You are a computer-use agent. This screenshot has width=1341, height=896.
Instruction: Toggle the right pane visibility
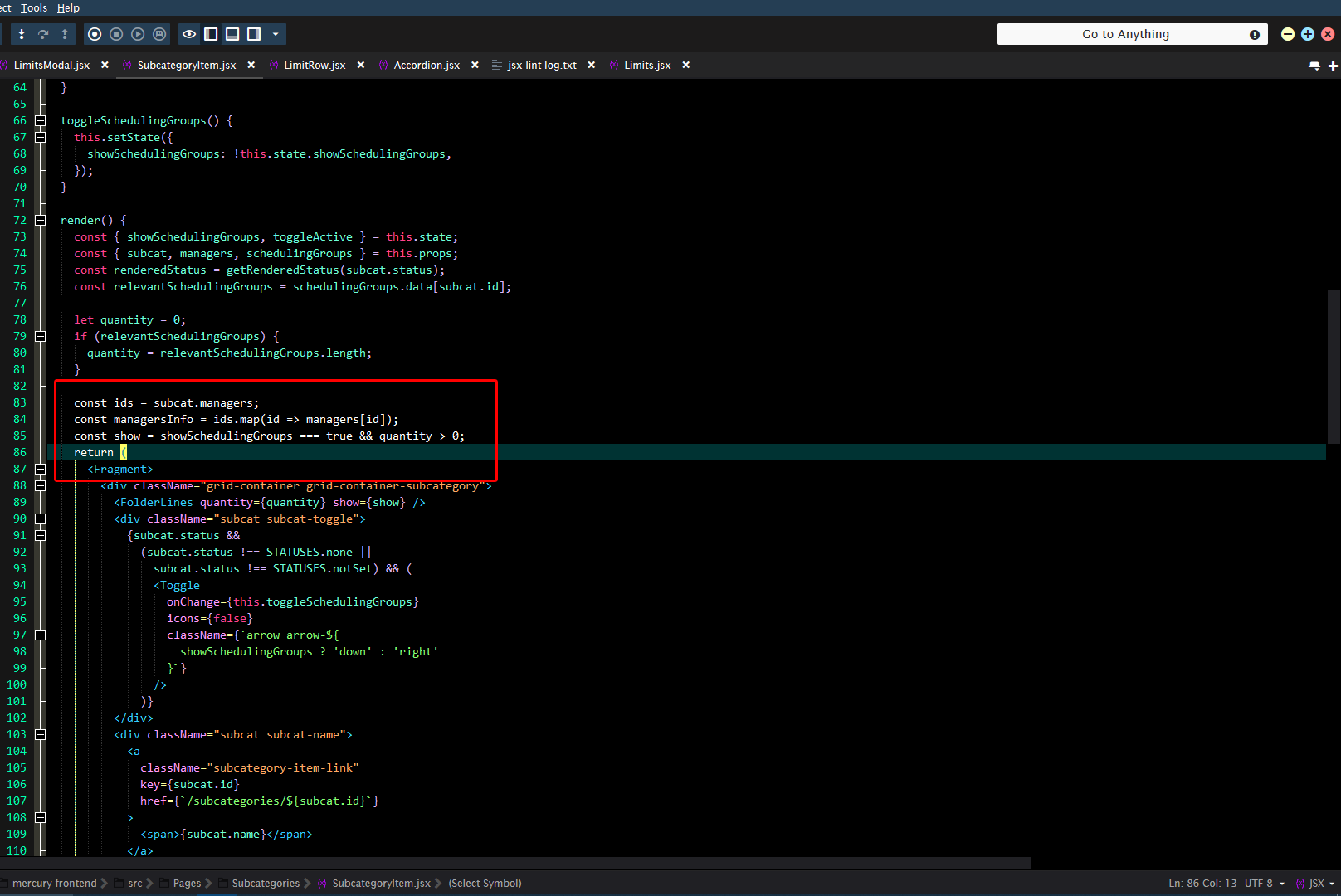[x=254, y=34]
